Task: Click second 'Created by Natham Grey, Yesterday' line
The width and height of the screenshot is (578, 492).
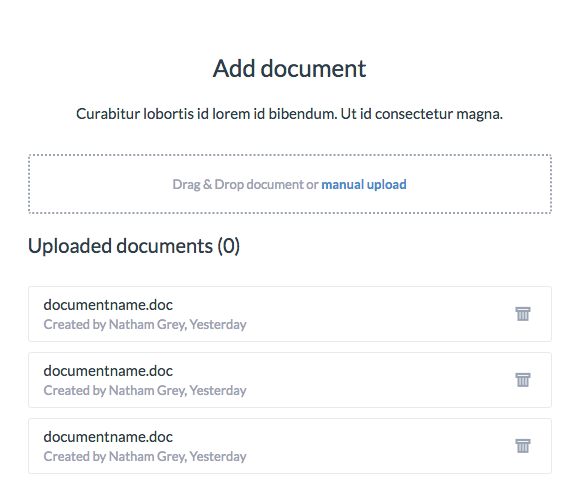Action: 145,391
